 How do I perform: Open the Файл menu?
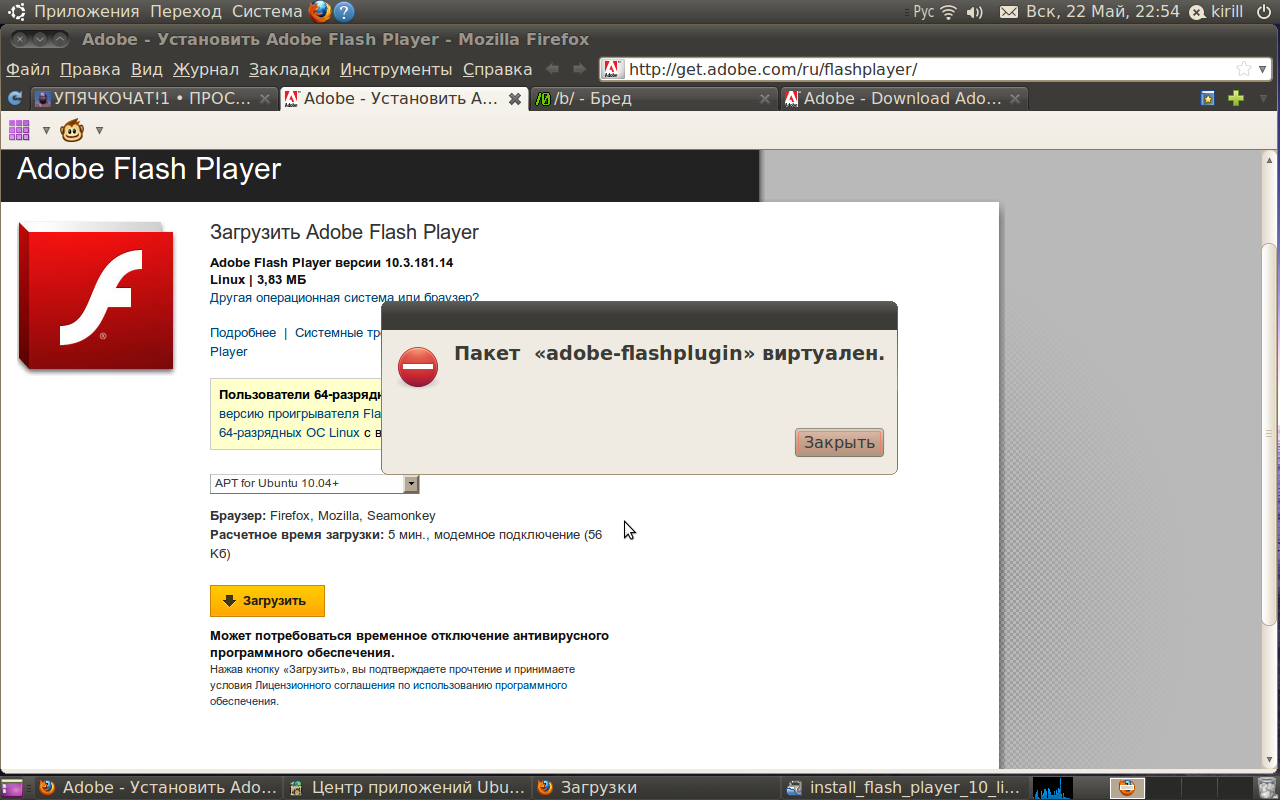(x=28, y=69)
